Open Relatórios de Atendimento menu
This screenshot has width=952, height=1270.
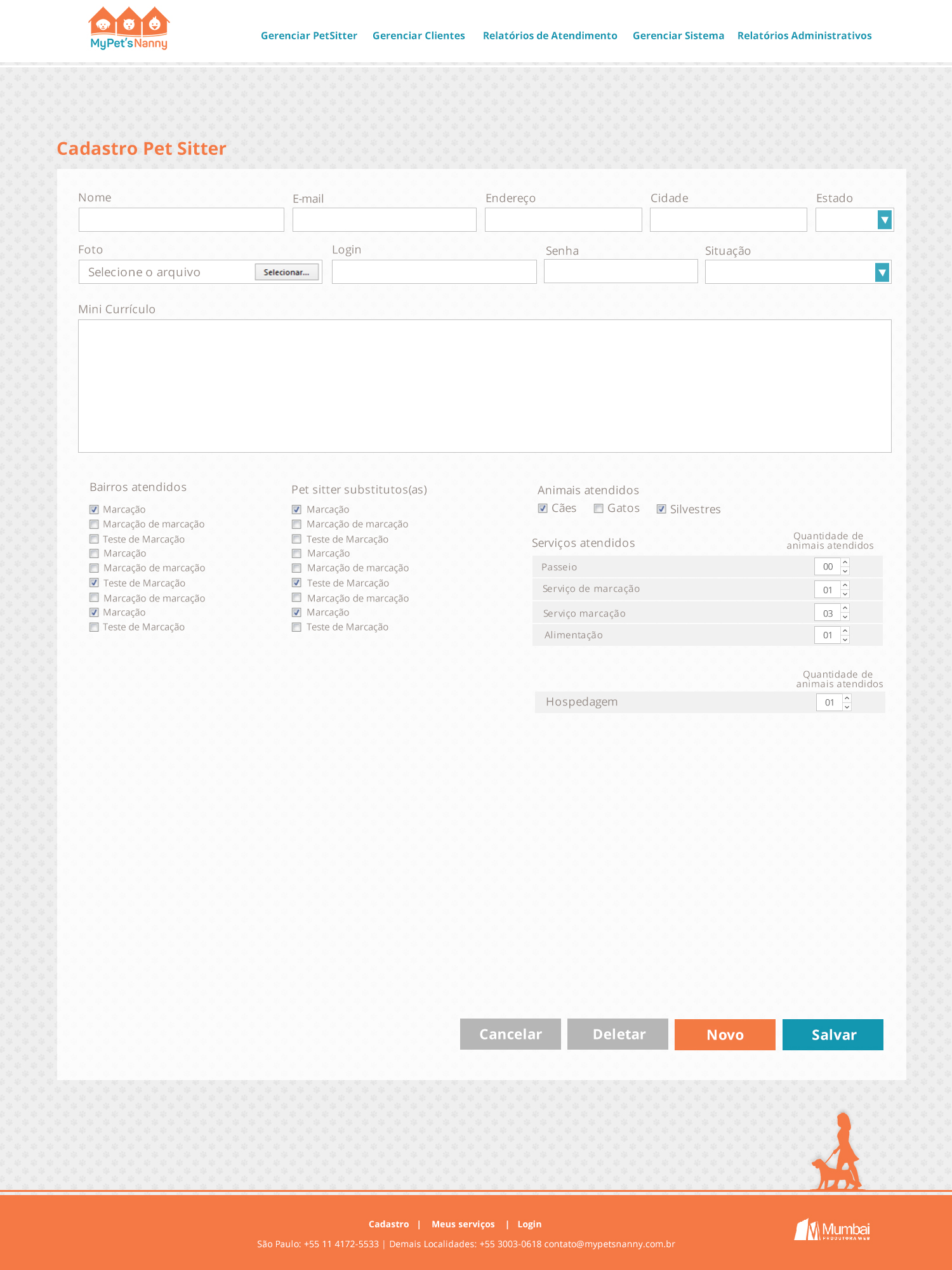(x=550, y=36)
